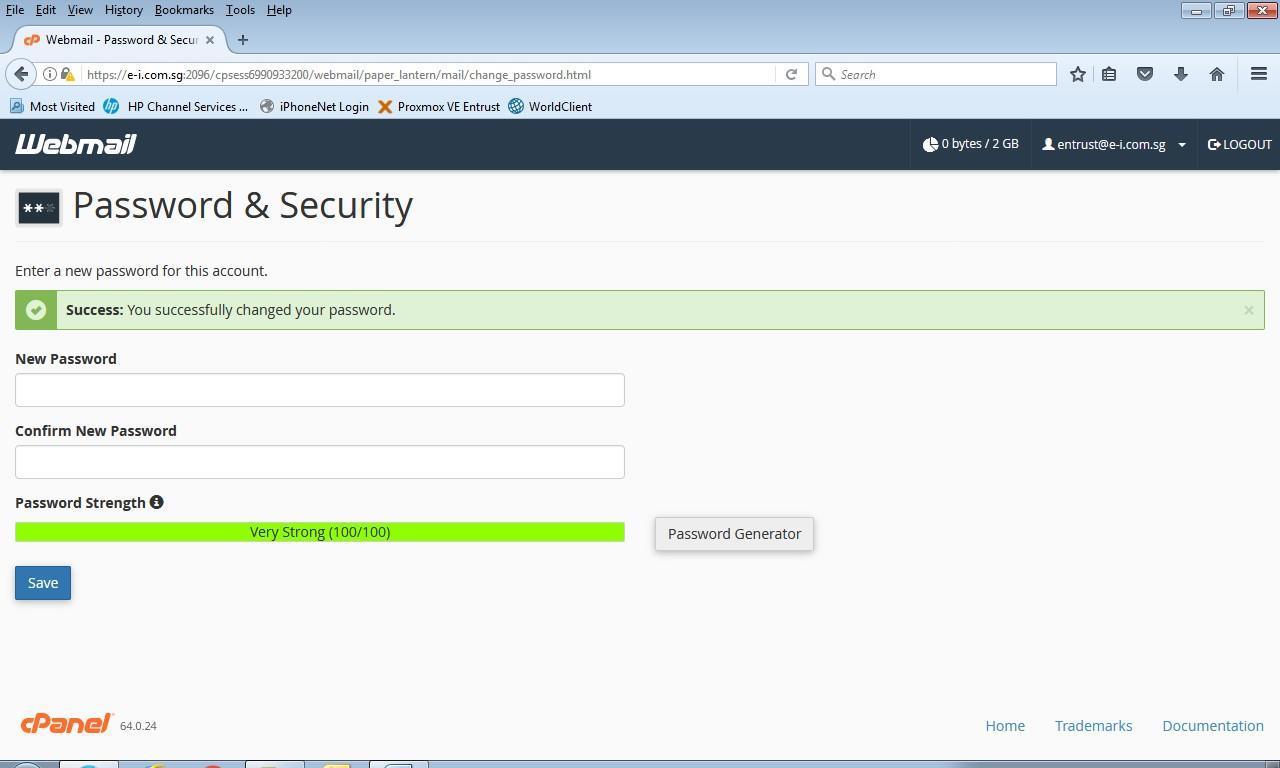Screen dimensions: 1280x768
Task: Open a new tab with plus button
Action: pos(243,40)
